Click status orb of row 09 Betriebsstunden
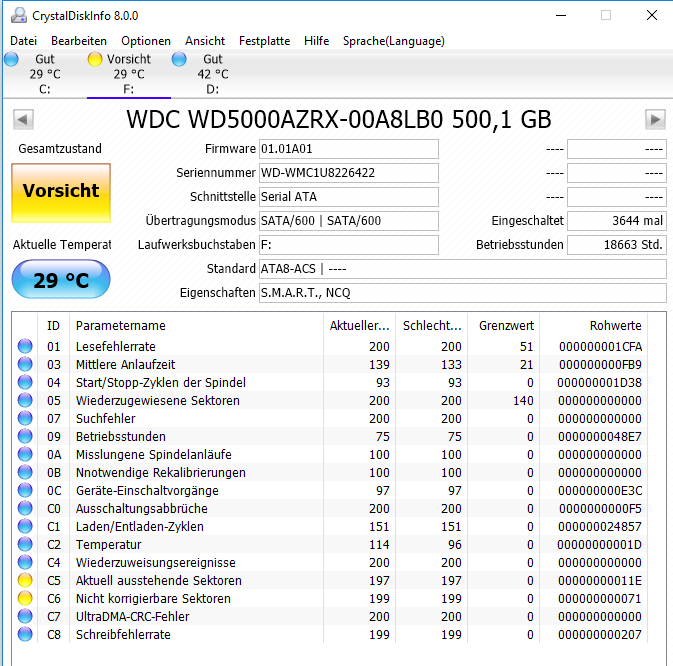The height and width of the screenshot is (666, 673). click(x=25, y=436)
